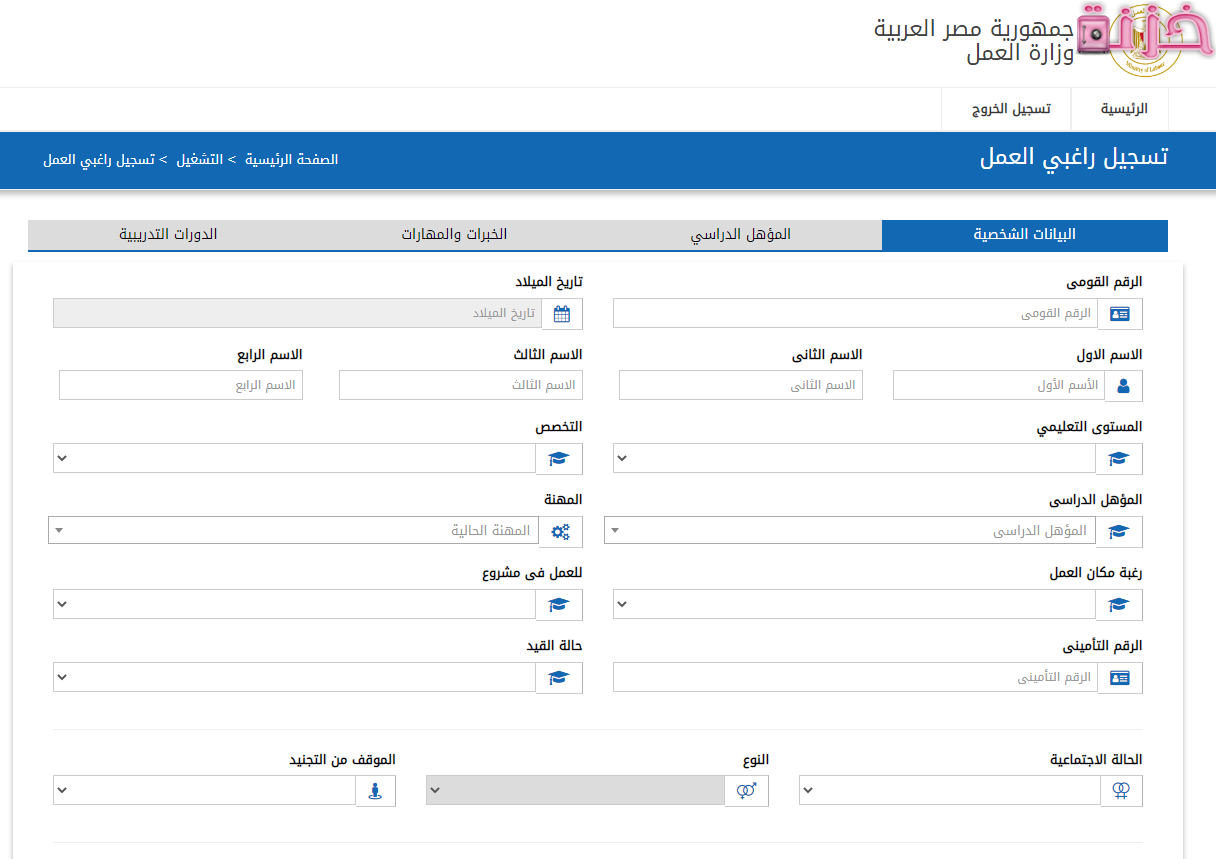Click the graduation cap icon beside حالة القيد
The height and width of the screenshot is (859, 1216).
point(559,677)
